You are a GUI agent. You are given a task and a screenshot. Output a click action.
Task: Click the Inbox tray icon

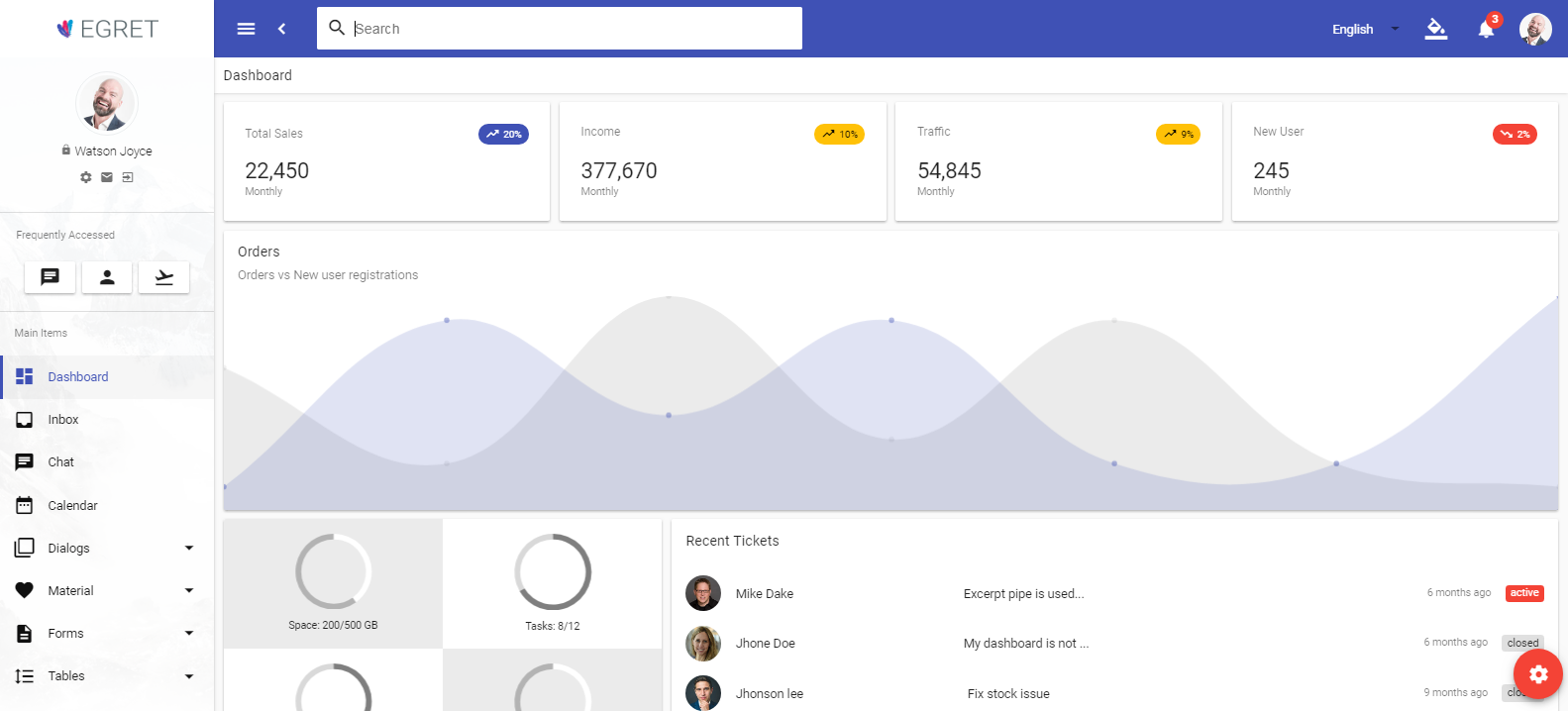[x=25, y=420]
